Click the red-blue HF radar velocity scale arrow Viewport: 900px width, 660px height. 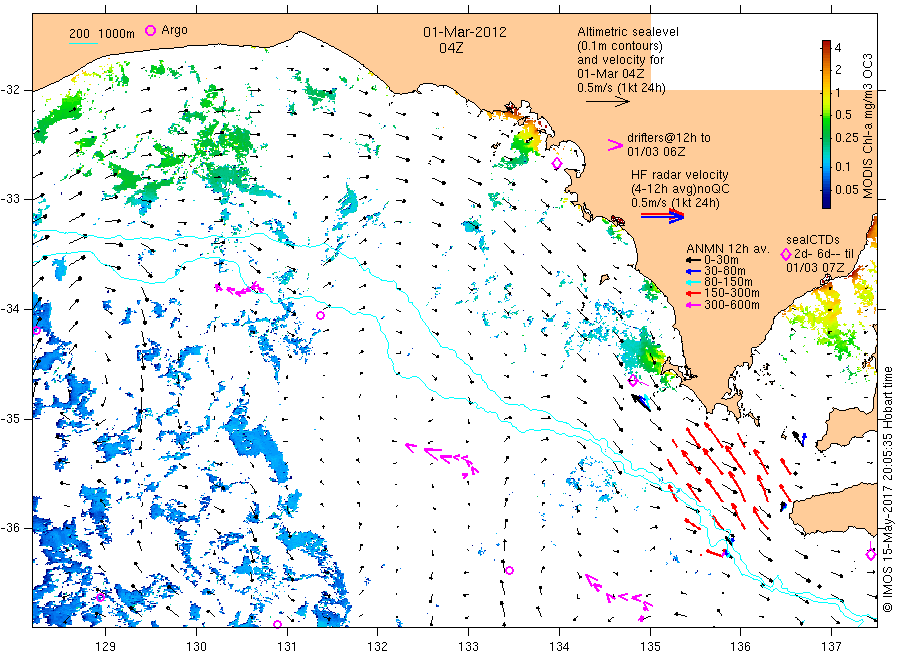(x=663, y=216)
